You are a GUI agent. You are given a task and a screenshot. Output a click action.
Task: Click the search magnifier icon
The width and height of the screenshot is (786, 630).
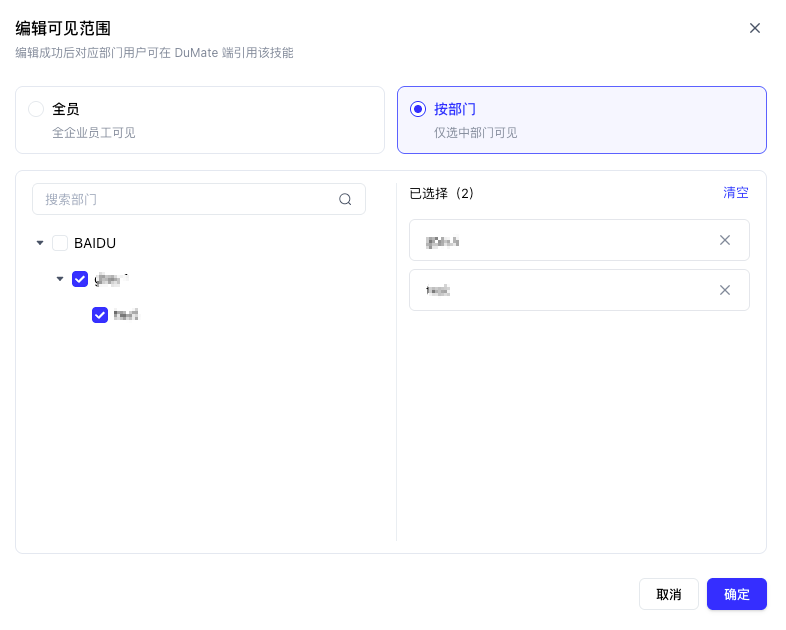pos(345,199)
